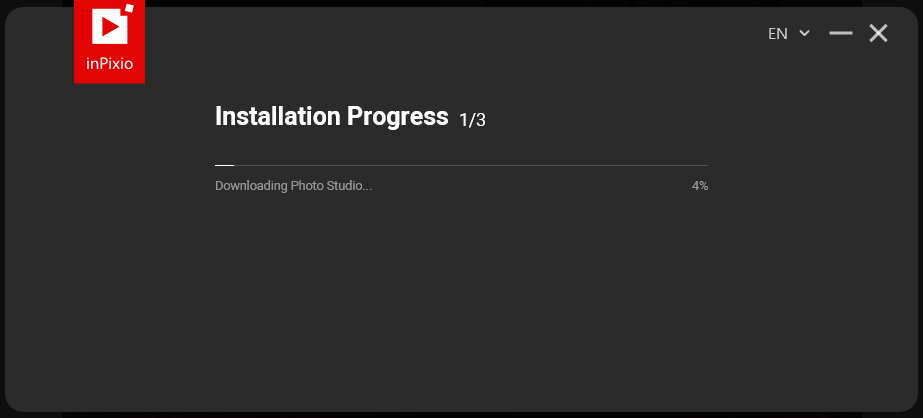Screen dimensions: 923x418
Task: Minimize the installer window
Action: point(841,34)
